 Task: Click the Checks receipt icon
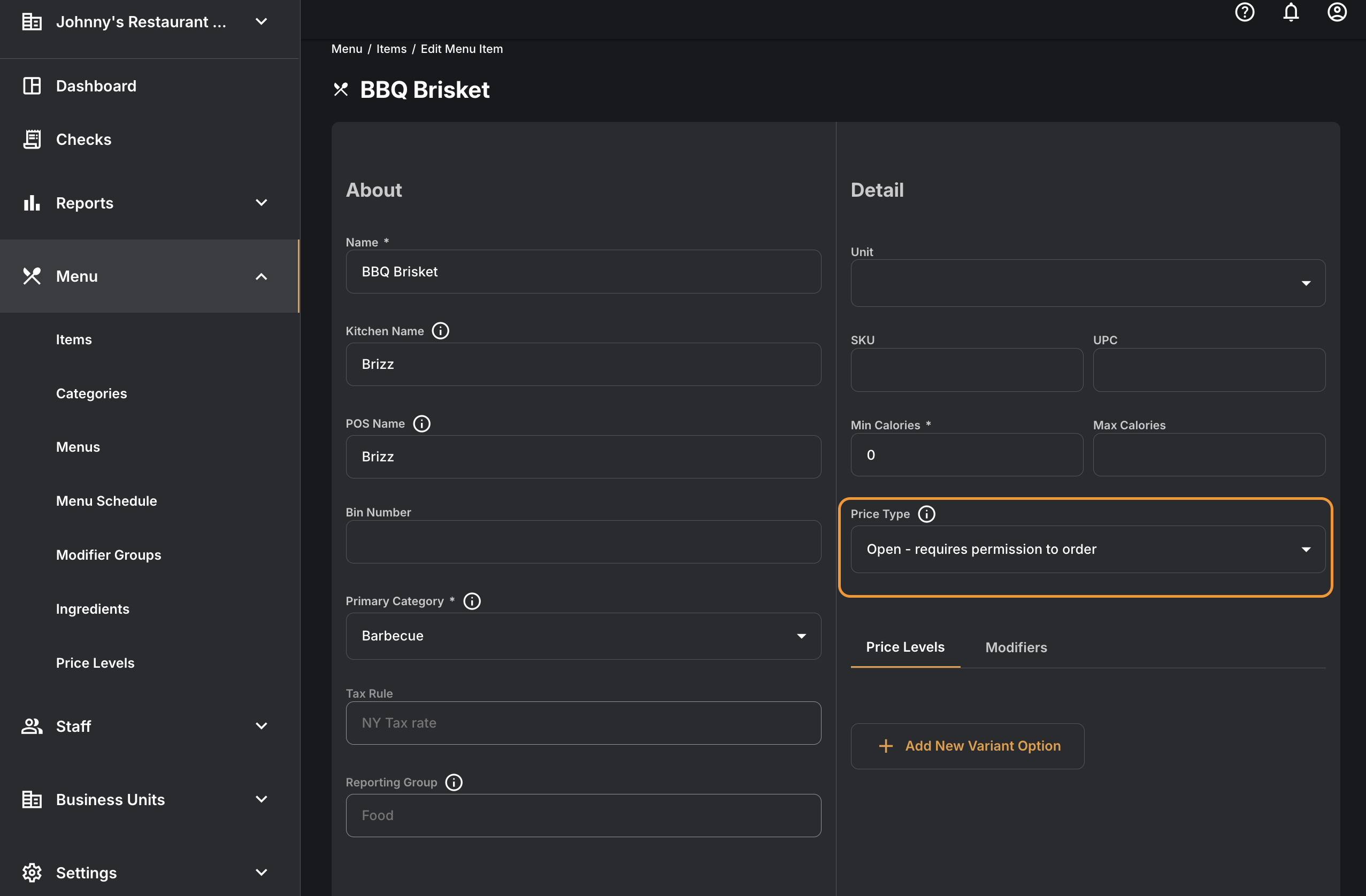coord(32,140)
